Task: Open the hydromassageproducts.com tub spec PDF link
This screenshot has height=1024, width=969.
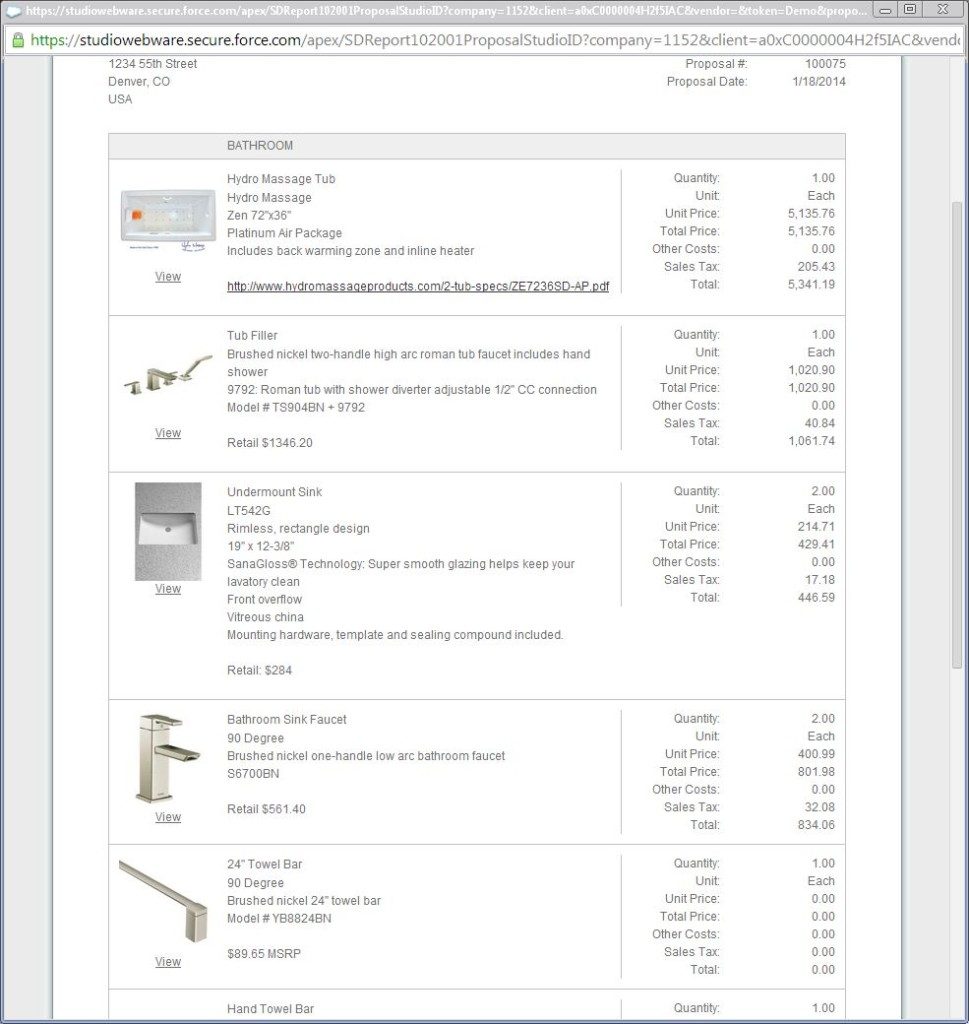Action: coord(418,286)
